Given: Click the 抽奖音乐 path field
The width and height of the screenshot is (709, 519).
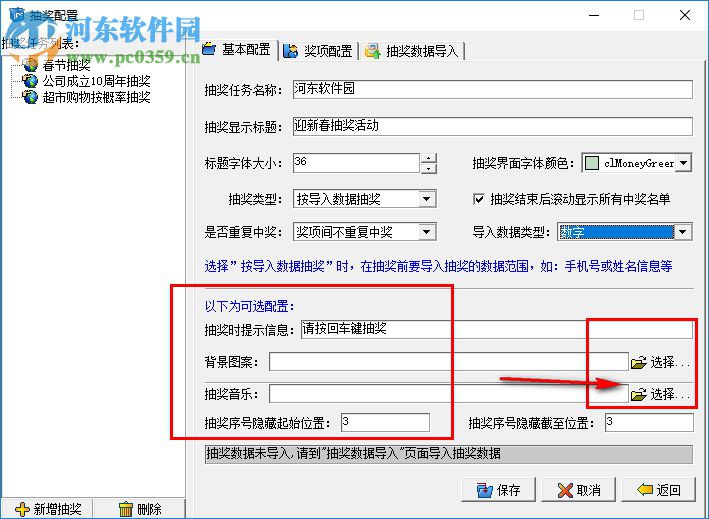Looking at the screenshot, I should tap(449, 394).
